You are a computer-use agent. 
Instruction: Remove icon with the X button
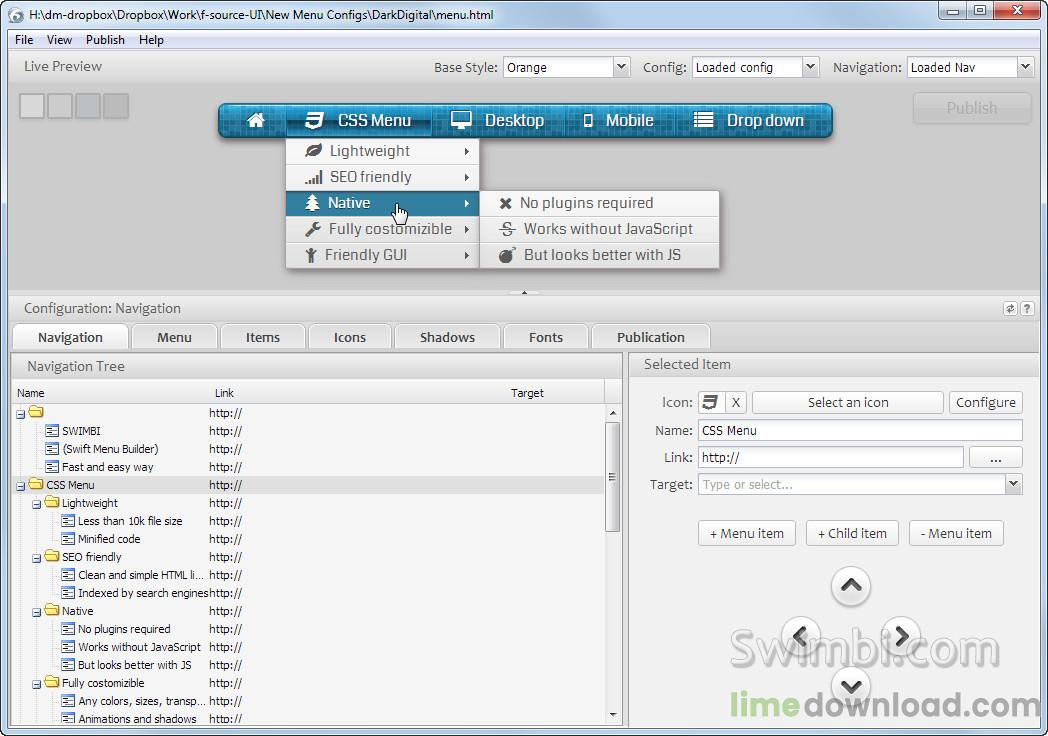(x=736, y=402)
